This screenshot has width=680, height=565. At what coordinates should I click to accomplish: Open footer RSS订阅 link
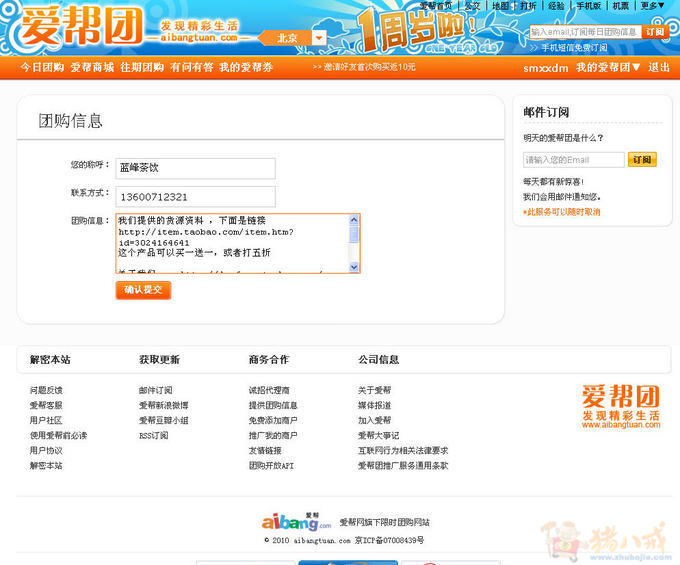pos(154,435)
